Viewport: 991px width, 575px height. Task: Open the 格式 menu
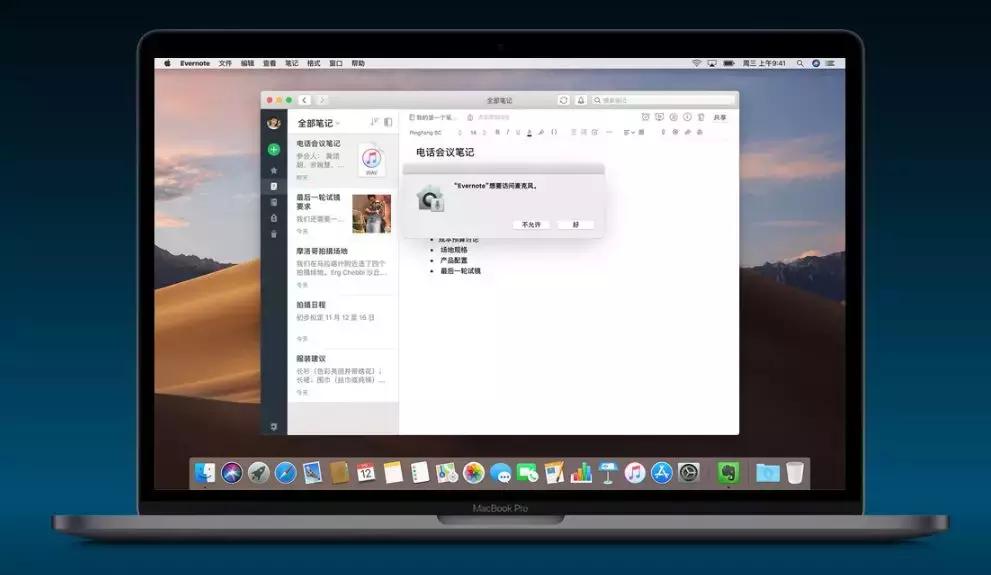tap(313, 63)
